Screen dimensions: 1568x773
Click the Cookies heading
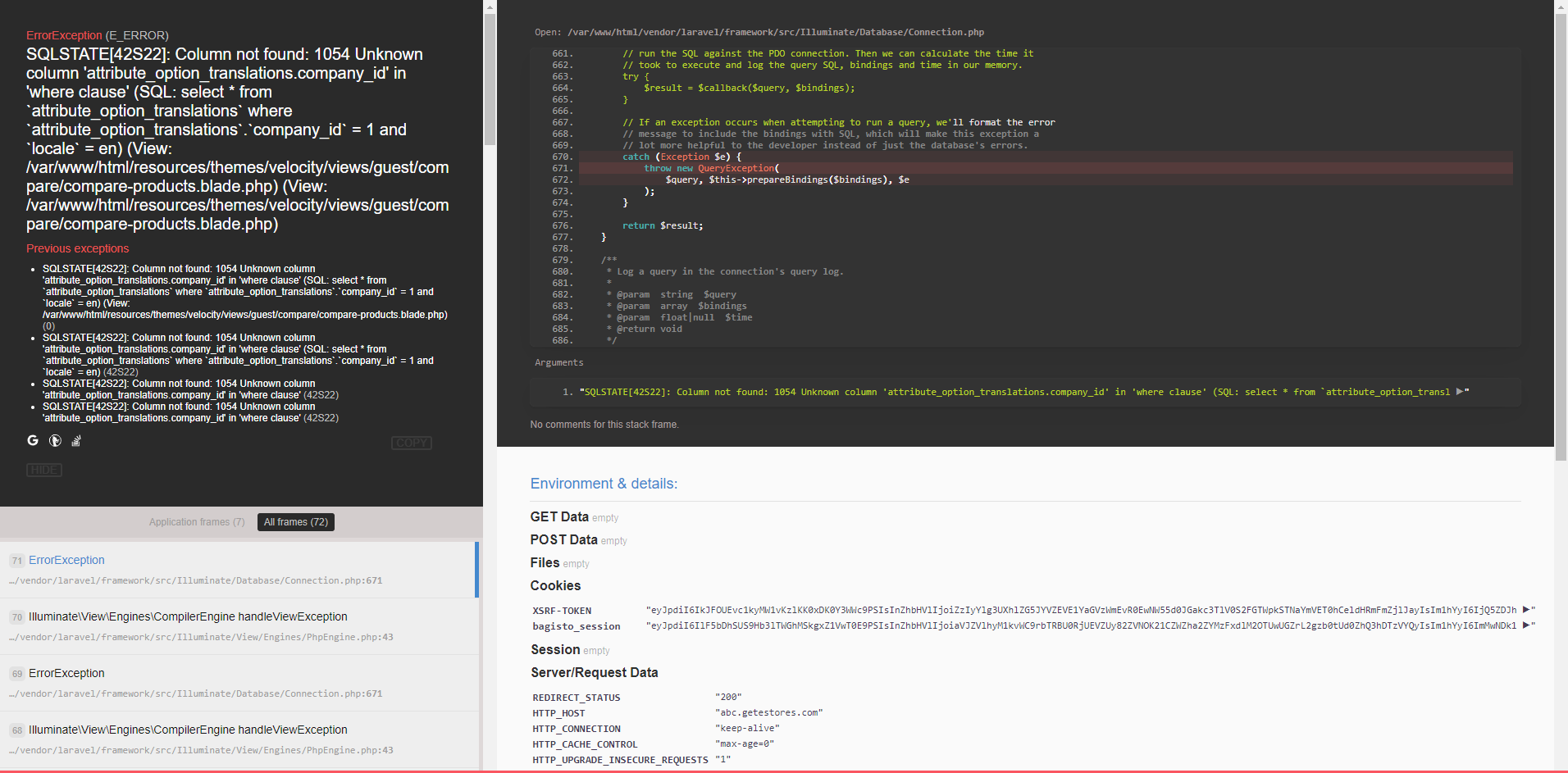coord(555,585)
